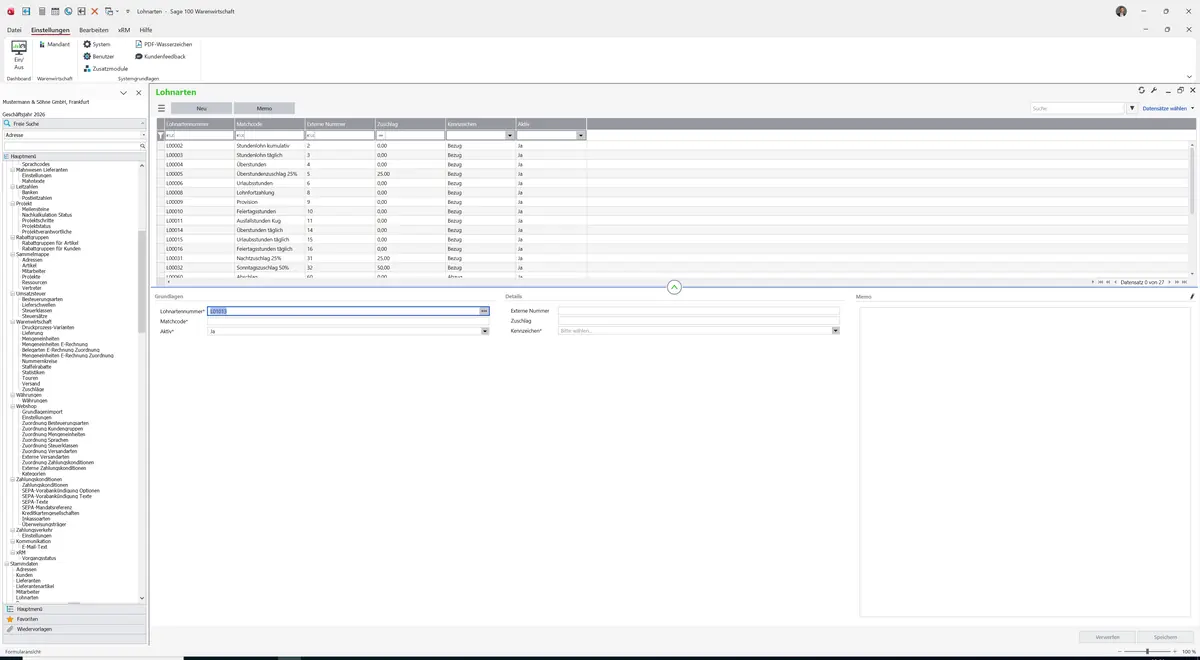Open the Mandant settings
This screenshot has width=1200, height=660.
pos(54,45)
